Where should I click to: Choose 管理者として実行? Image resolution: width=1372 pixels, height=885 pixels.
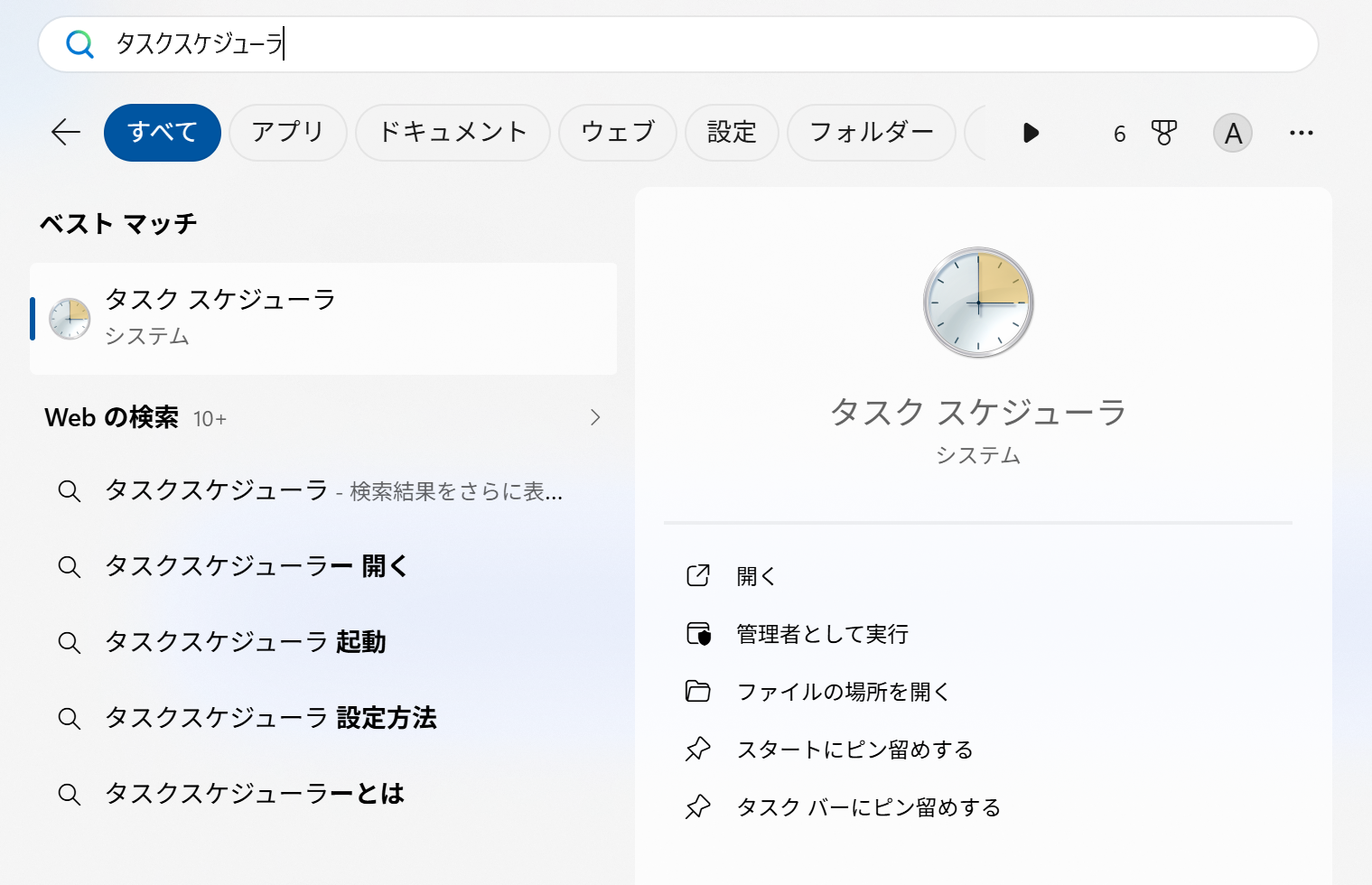(x=822, y=634)
